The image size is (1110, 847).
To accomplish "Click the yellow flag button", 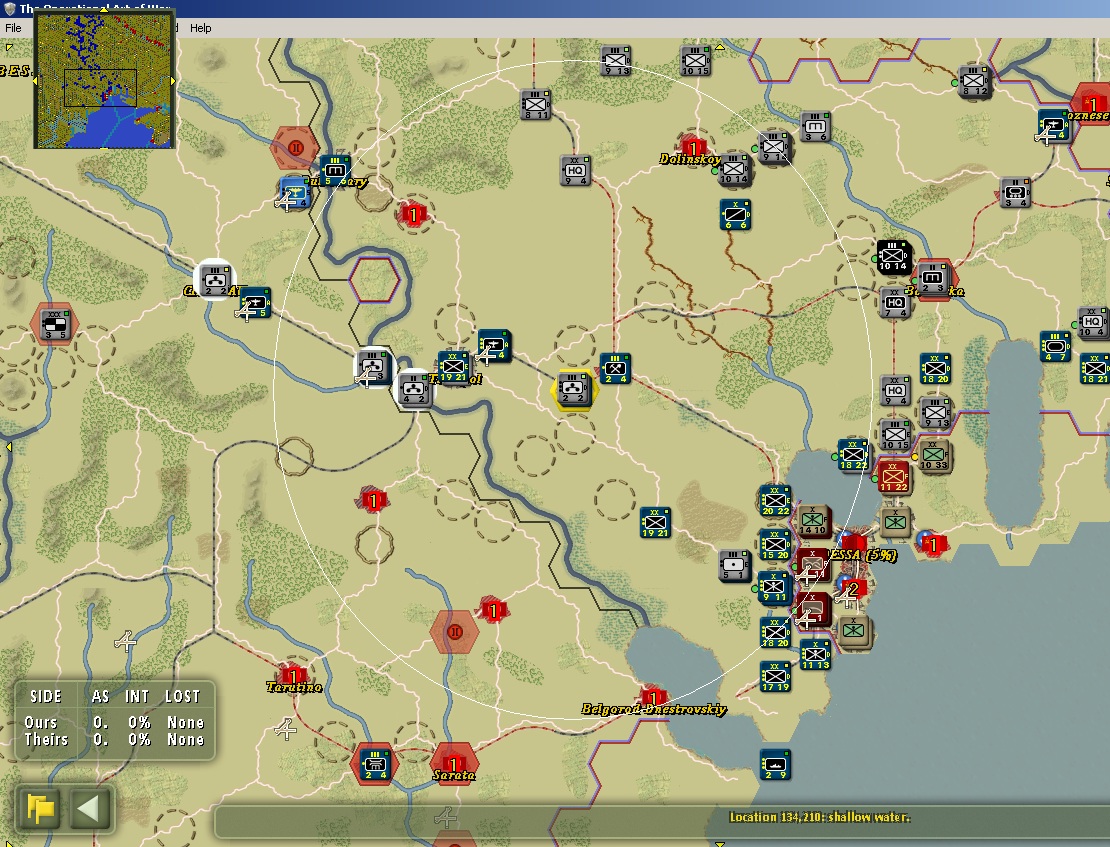I will [x=40, y=808].
